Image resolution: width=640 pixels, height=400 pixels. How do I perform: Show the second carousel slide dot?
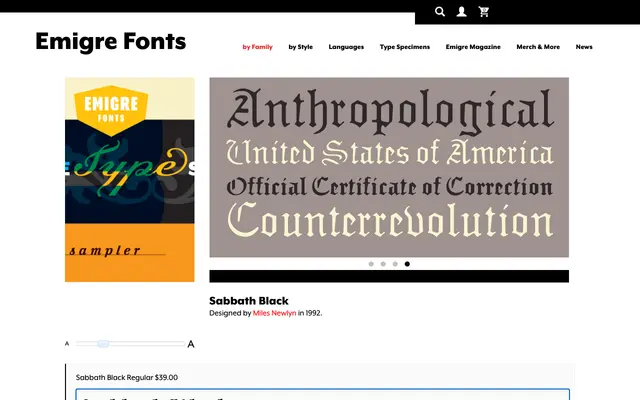383,264
